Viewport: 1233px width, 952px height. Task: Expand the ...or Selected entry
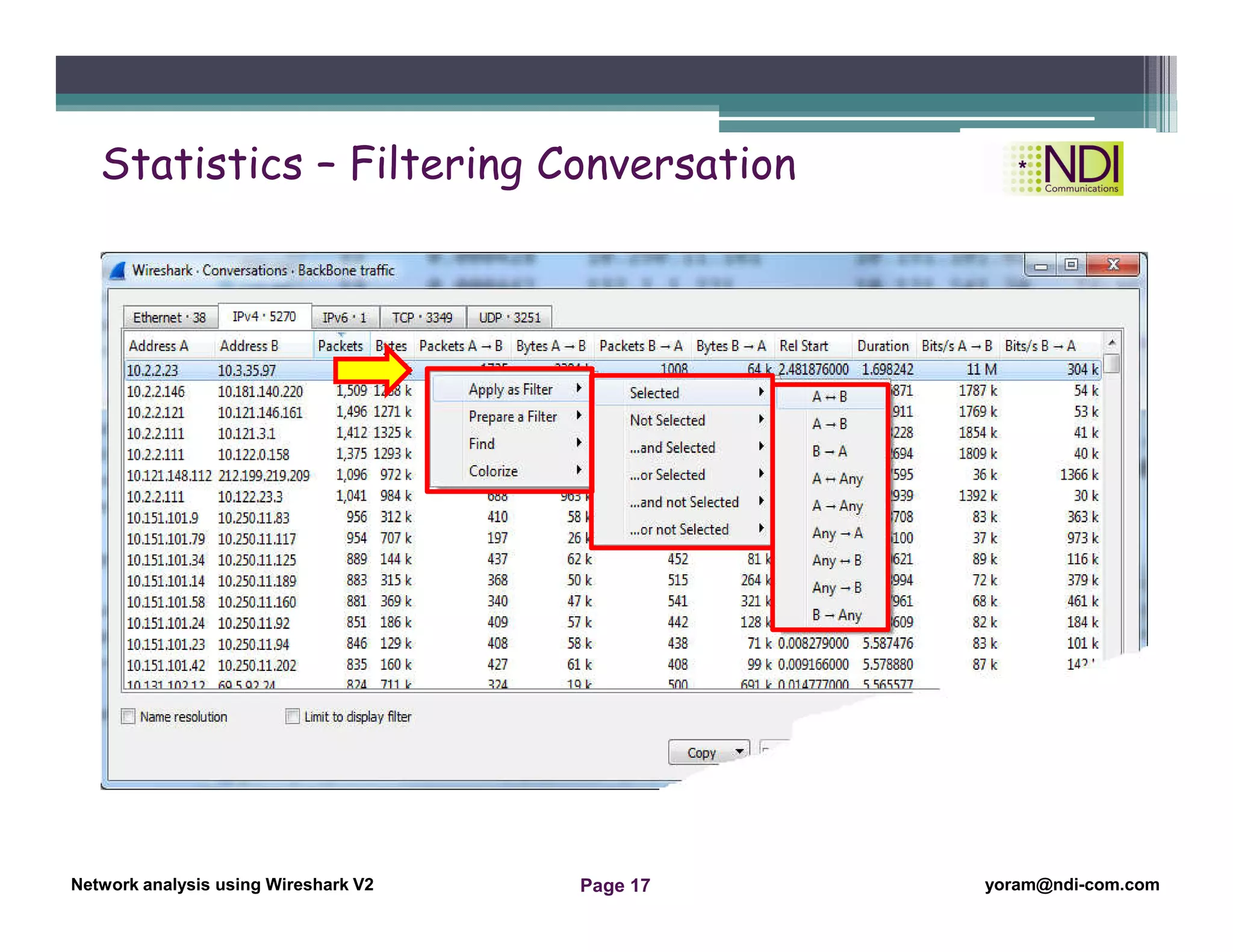683,474
